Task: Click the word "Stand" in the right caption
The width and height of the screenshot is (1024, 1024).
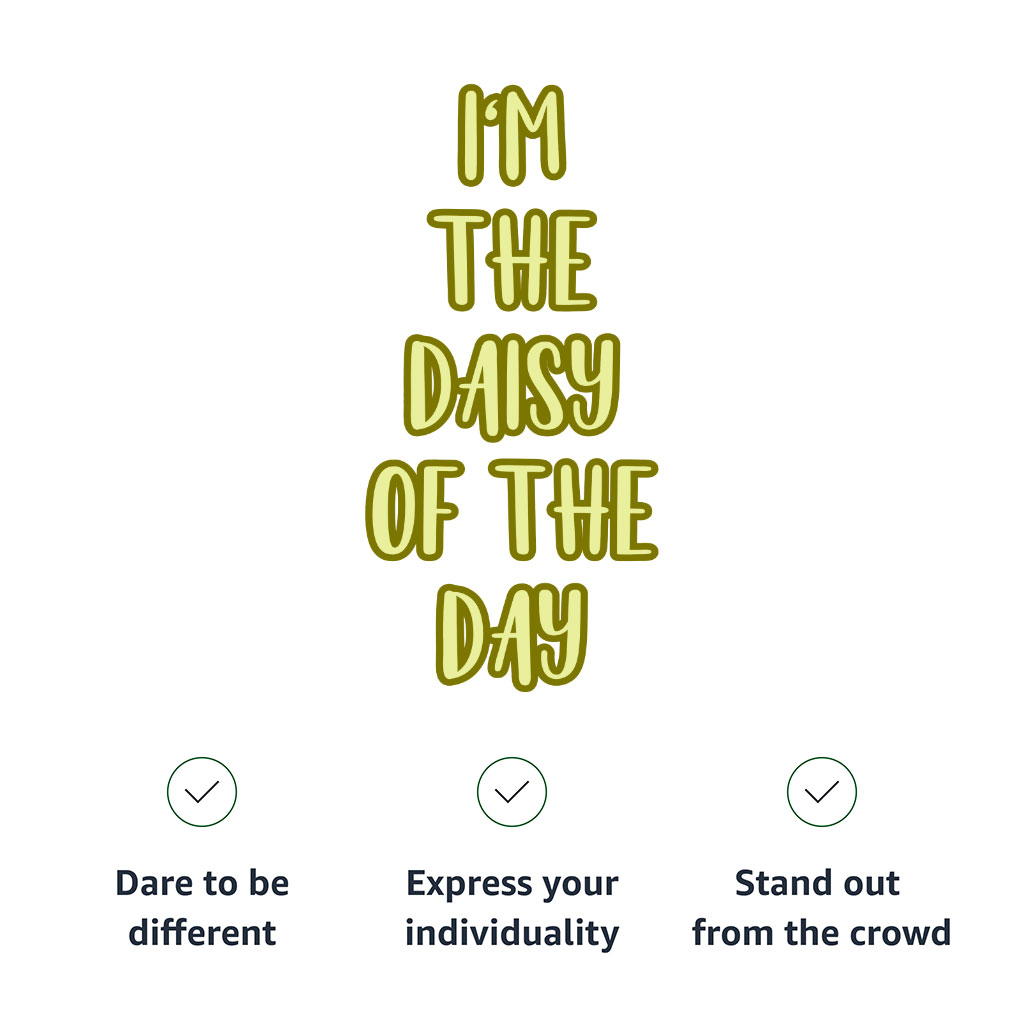Action: (774, 883)
